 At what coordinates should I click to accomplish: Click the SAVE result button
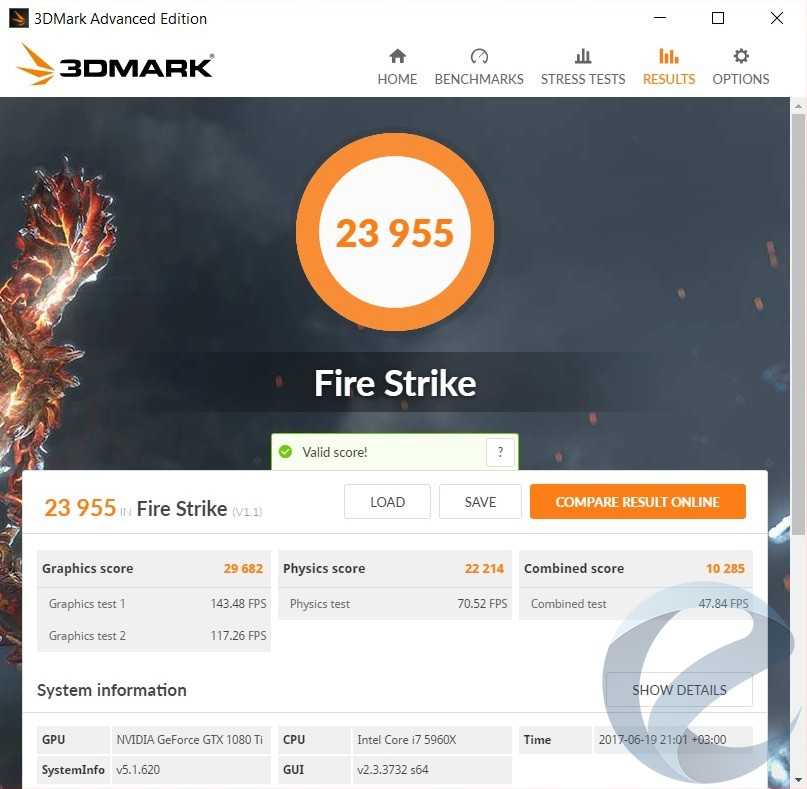[x=480, y=502]
